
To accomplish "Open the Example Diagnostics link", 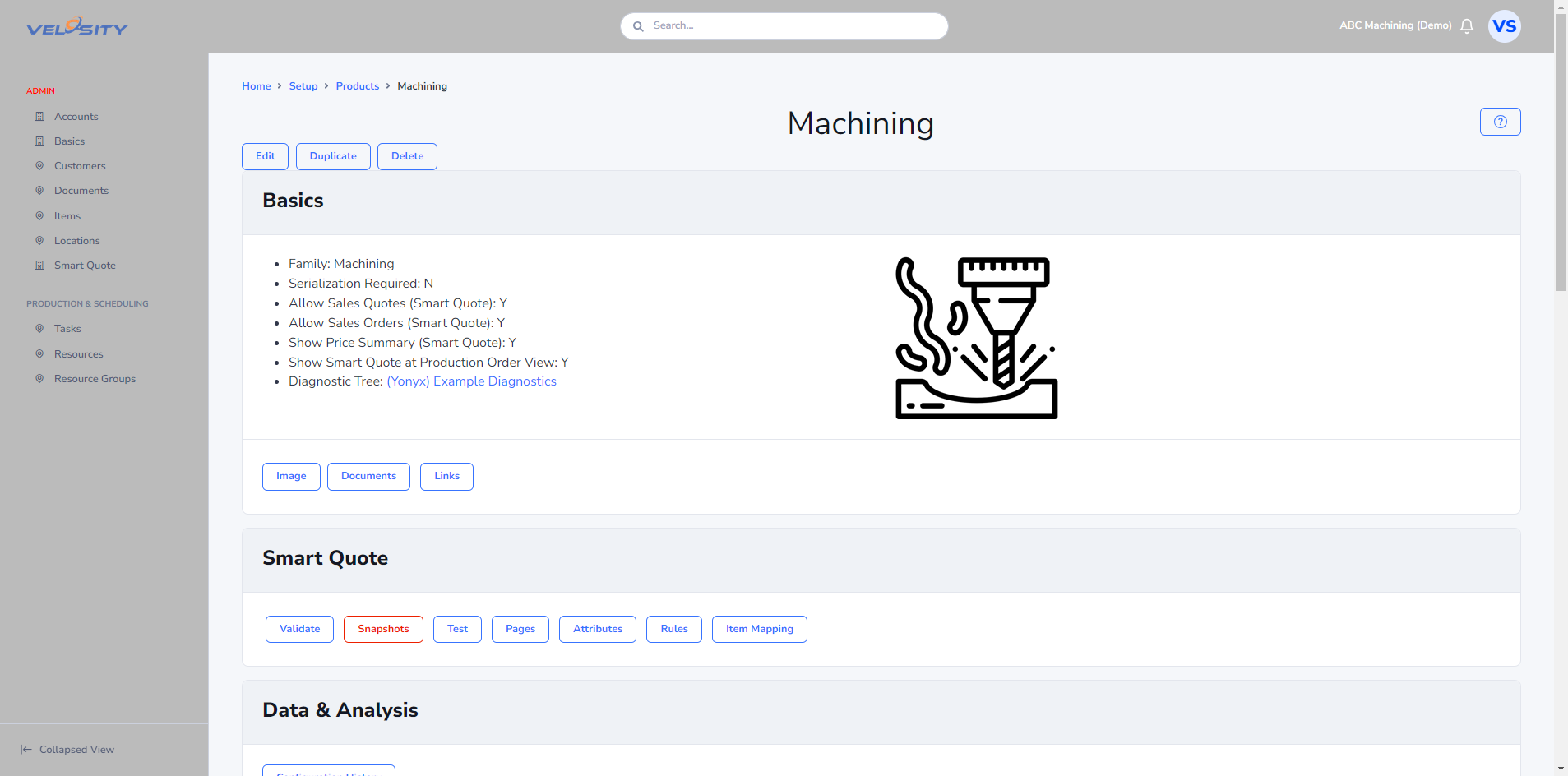I will pos(471,381).
